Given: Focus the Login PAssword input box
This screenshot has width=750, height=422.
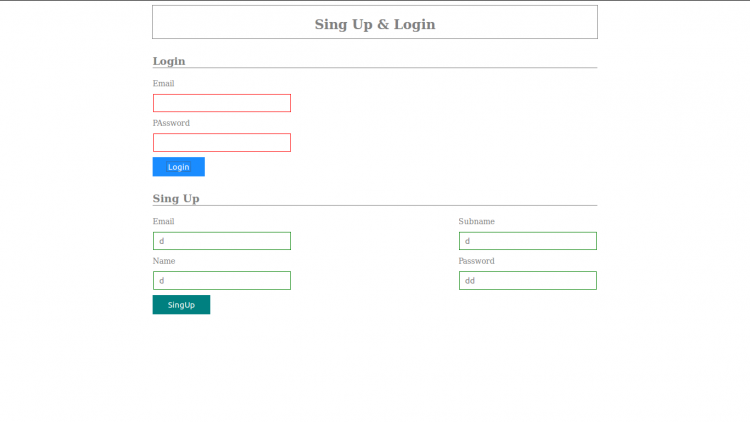Looking at the screenshot, I should click(x=221, y=143).
